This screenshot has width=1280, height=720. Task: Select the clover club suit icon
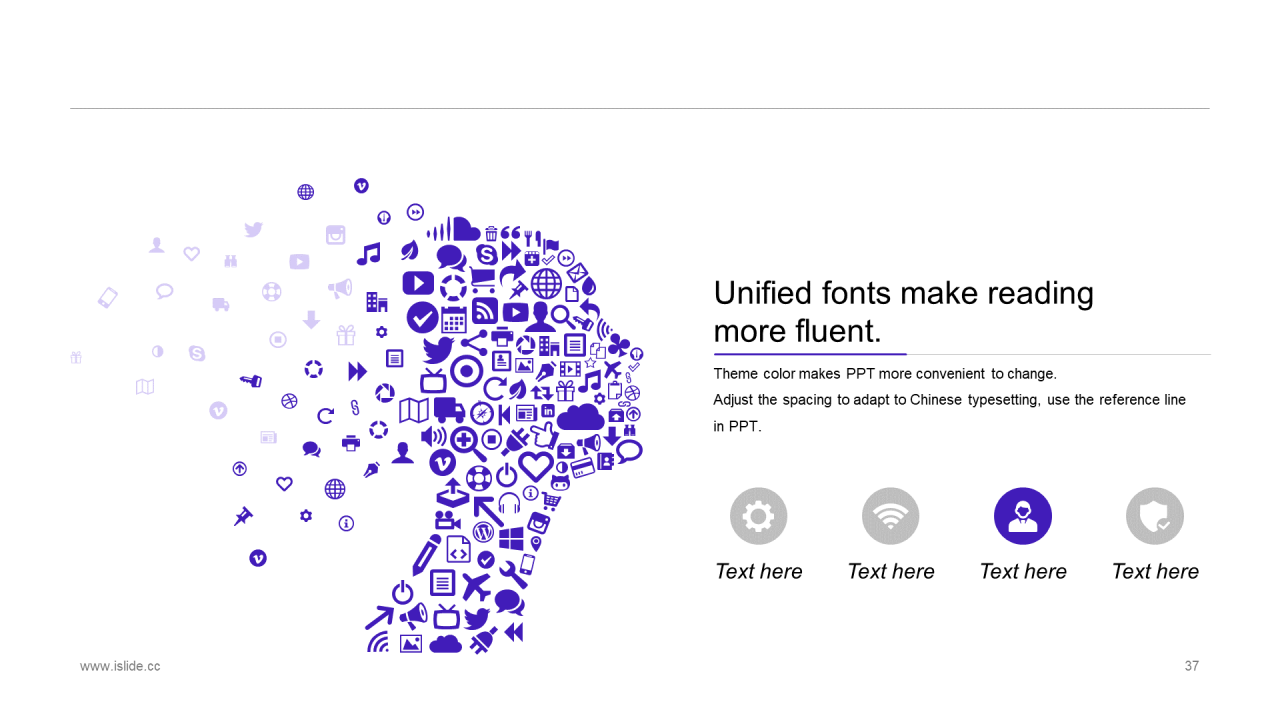tap(618, 346)
